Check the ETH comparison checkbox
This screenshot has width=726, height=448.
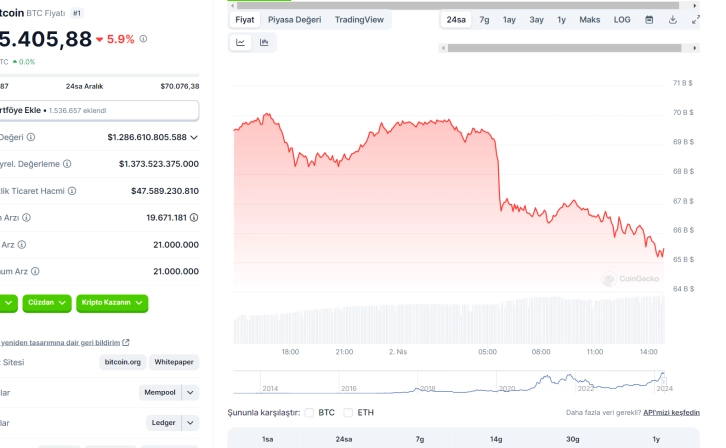tap(348, 412)
